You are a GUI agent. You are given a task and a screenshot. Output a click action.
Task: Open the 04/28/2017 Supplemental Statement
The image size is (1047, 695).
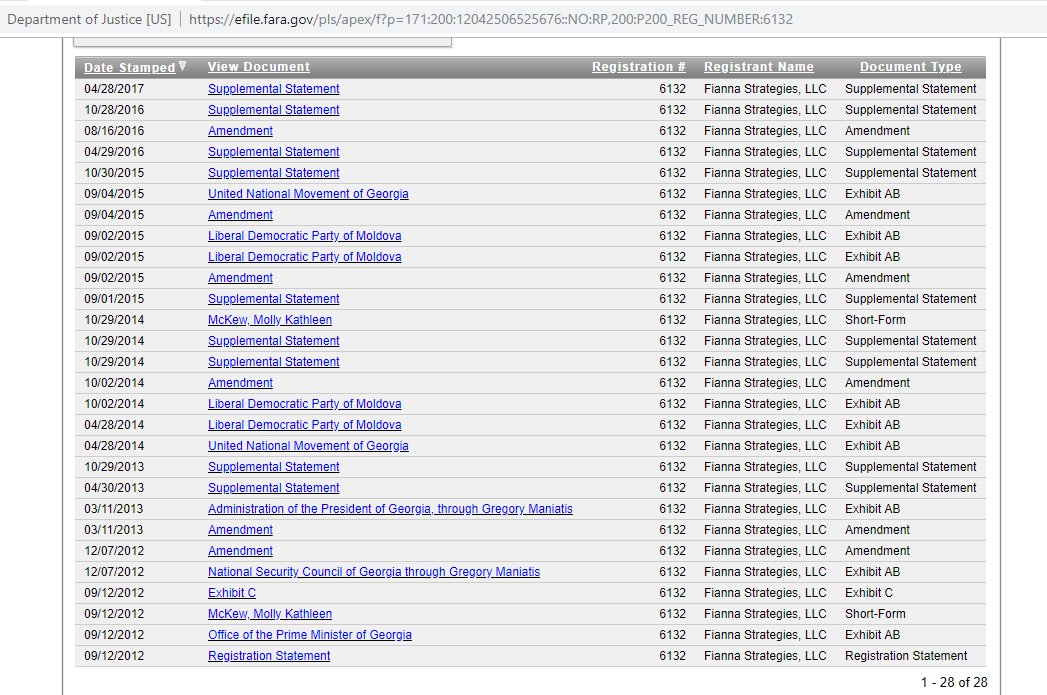point(273,89)
